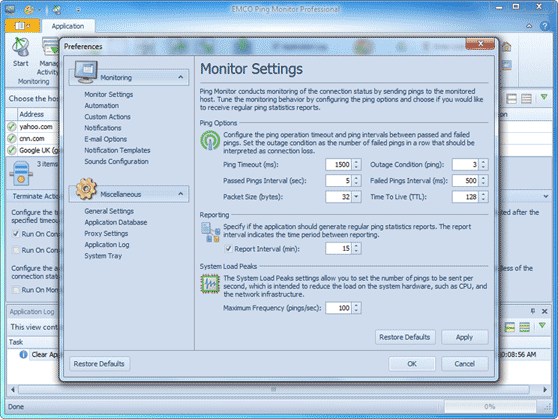The height and width of the screenshot is (419, 558).
Task: Select Sounds Configuration in sidebar
Action: 116,161
